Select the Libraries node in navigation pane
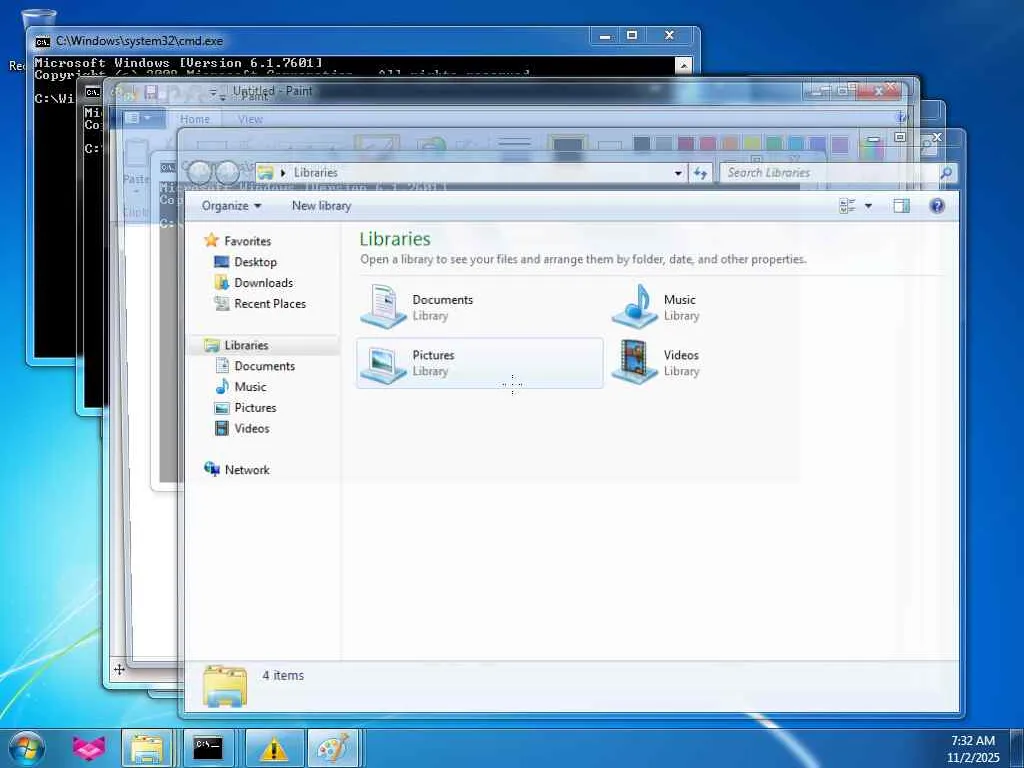Image resolution: width=1024 pixels, height=768 pixels. coord(246,345)
